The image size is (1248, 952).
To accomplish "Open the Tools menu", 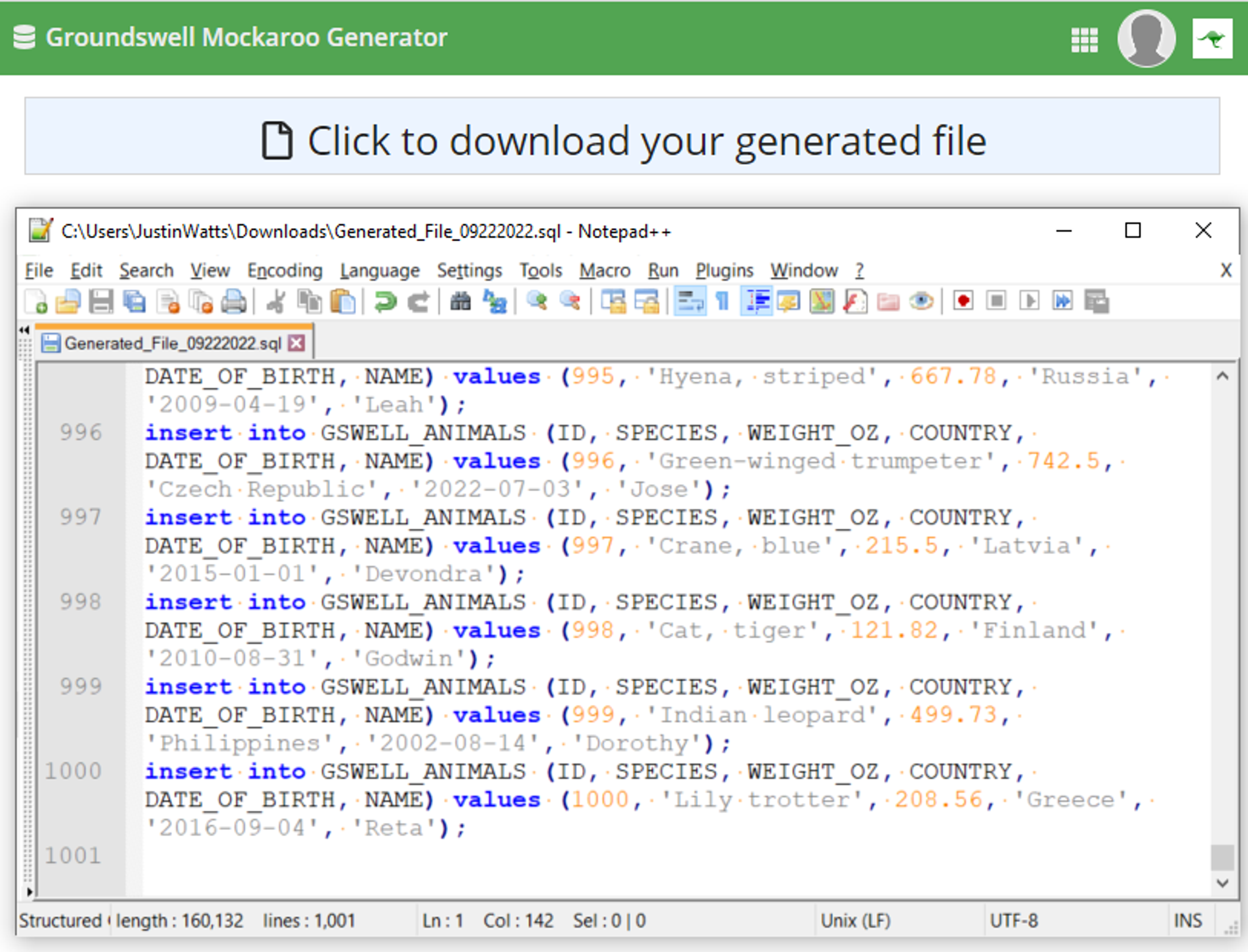I will click(x=541, y=271).
